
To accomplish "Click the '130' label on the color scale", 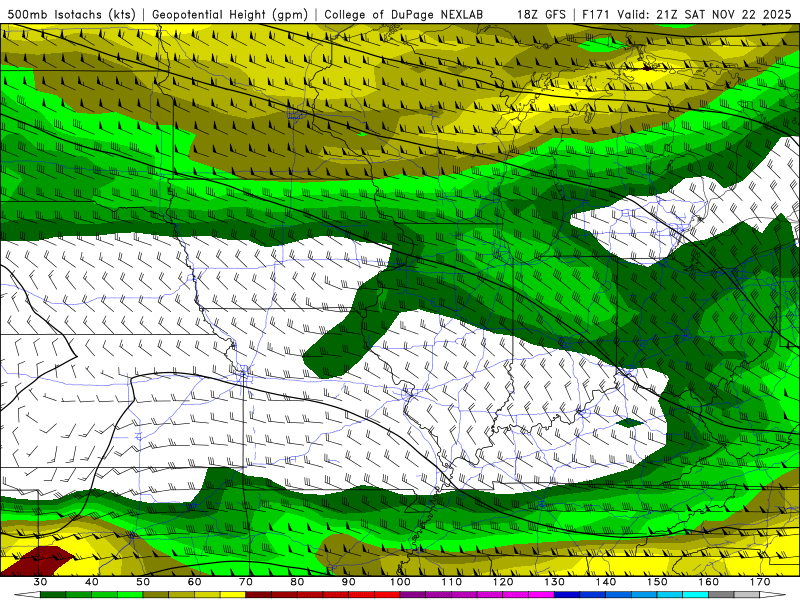I will click(x=554, y=582).
